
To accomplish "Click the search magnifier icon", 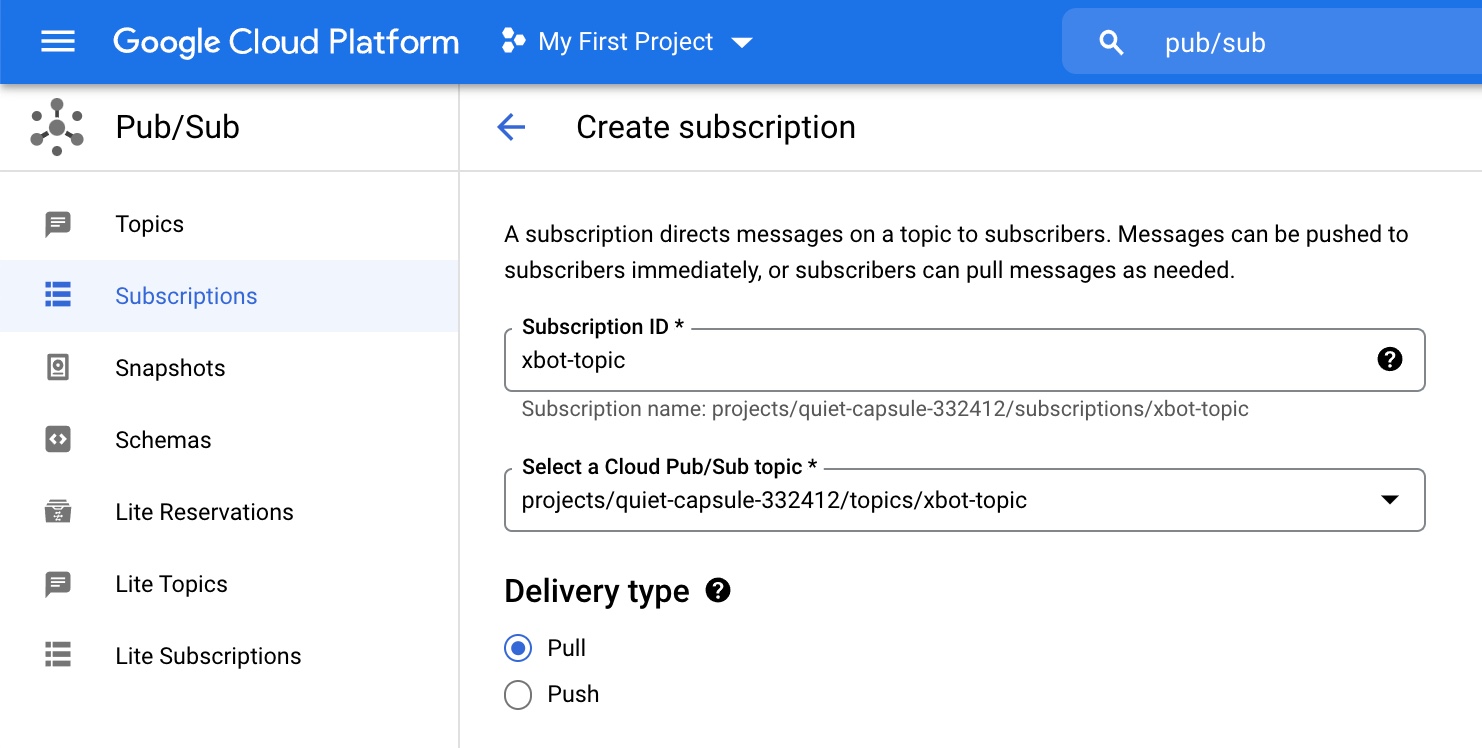I will 1111,43.
